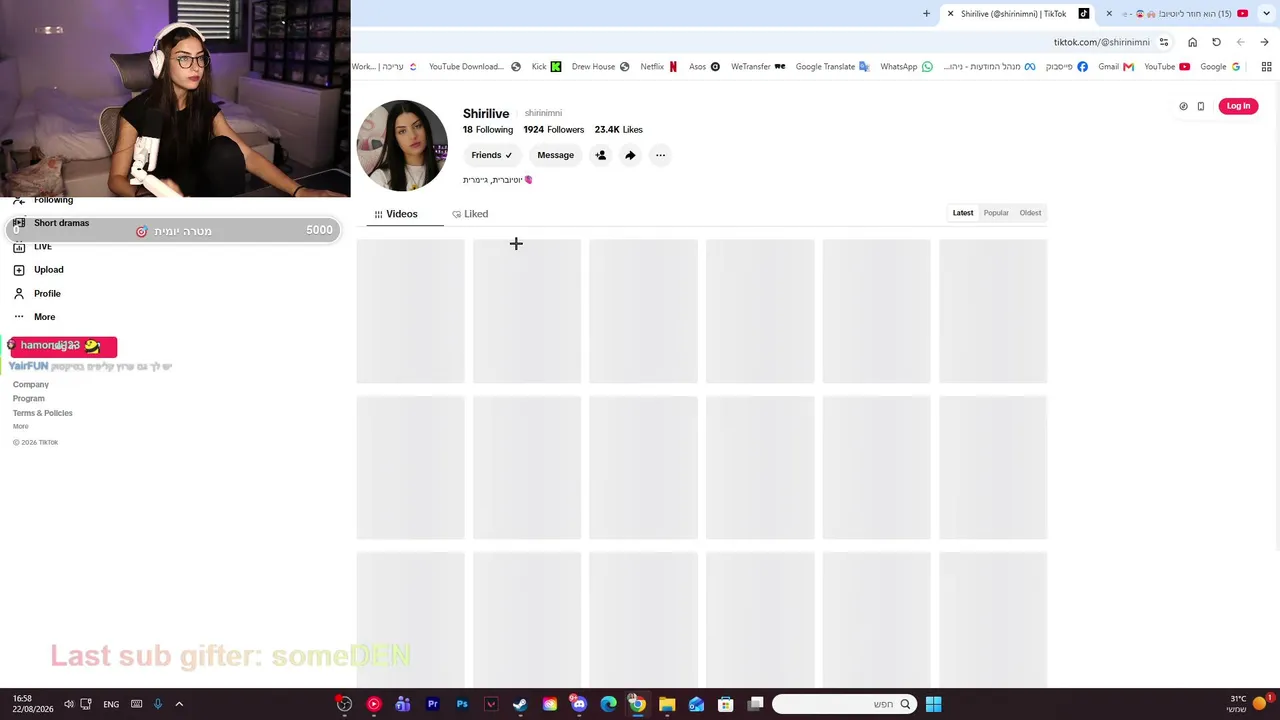View the 1924 Followers list
The width and height of the screenshot is (1280, 720).
click(553, 130)
